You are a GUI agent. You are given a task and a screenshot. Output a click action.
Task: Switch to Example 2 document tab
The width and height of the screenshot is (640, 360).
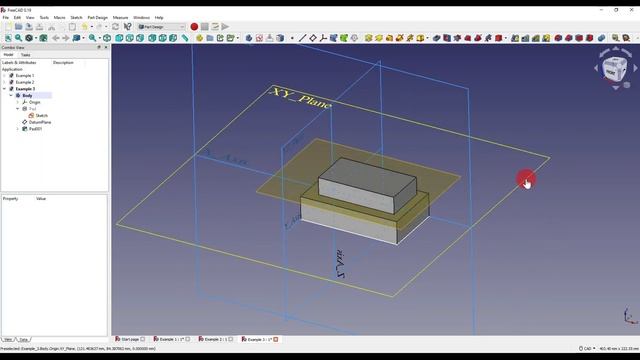click(x=216, y=339)
